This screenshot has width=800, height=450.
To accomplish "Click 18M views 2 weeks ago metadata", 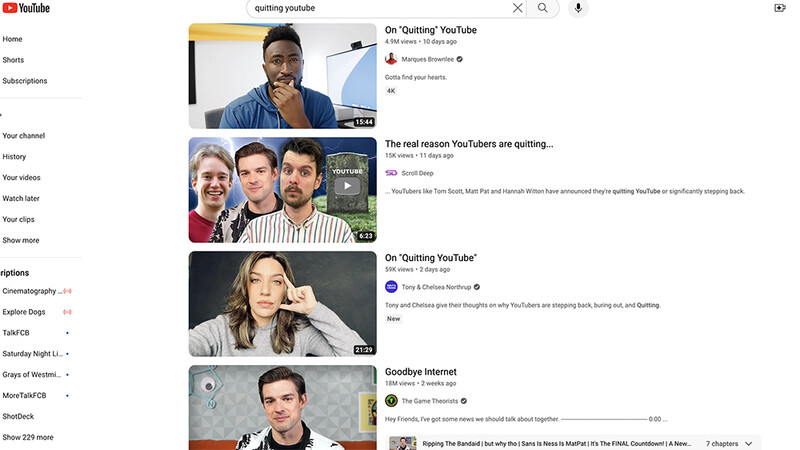I will (x=420, y=383).
